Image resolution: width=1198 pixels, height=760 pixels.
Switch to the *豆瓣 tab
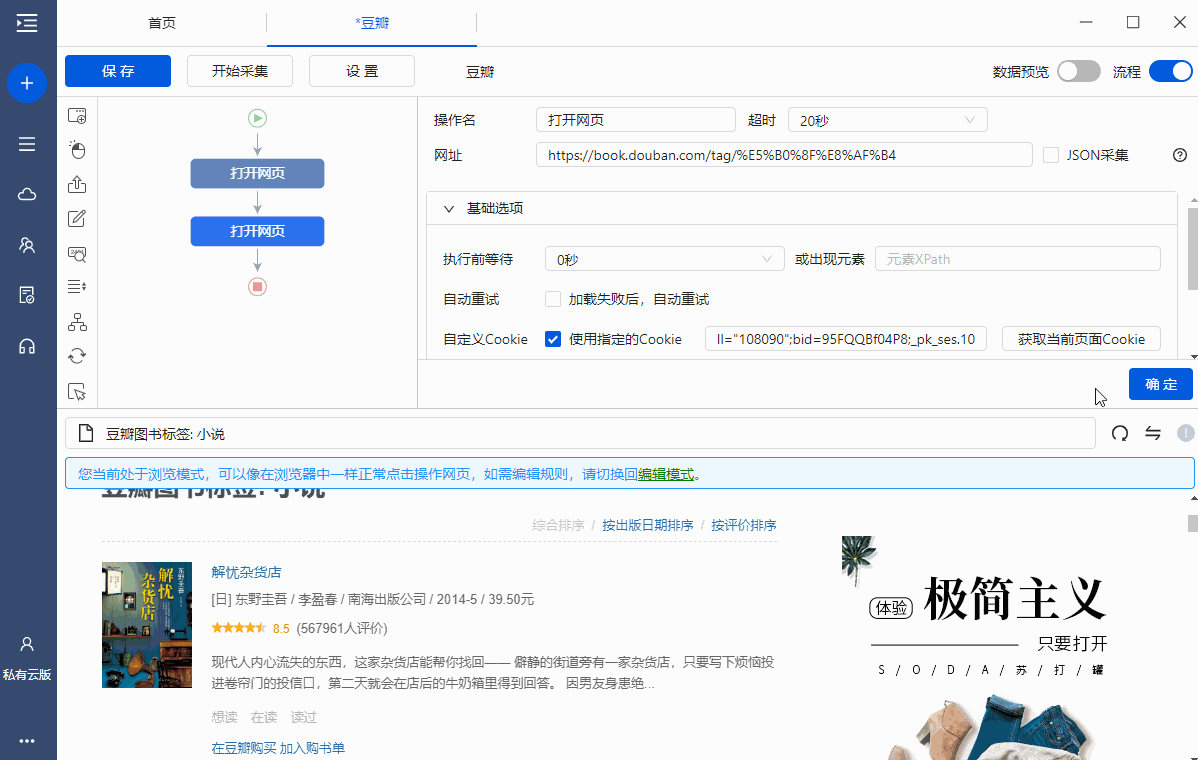(372, 23)
